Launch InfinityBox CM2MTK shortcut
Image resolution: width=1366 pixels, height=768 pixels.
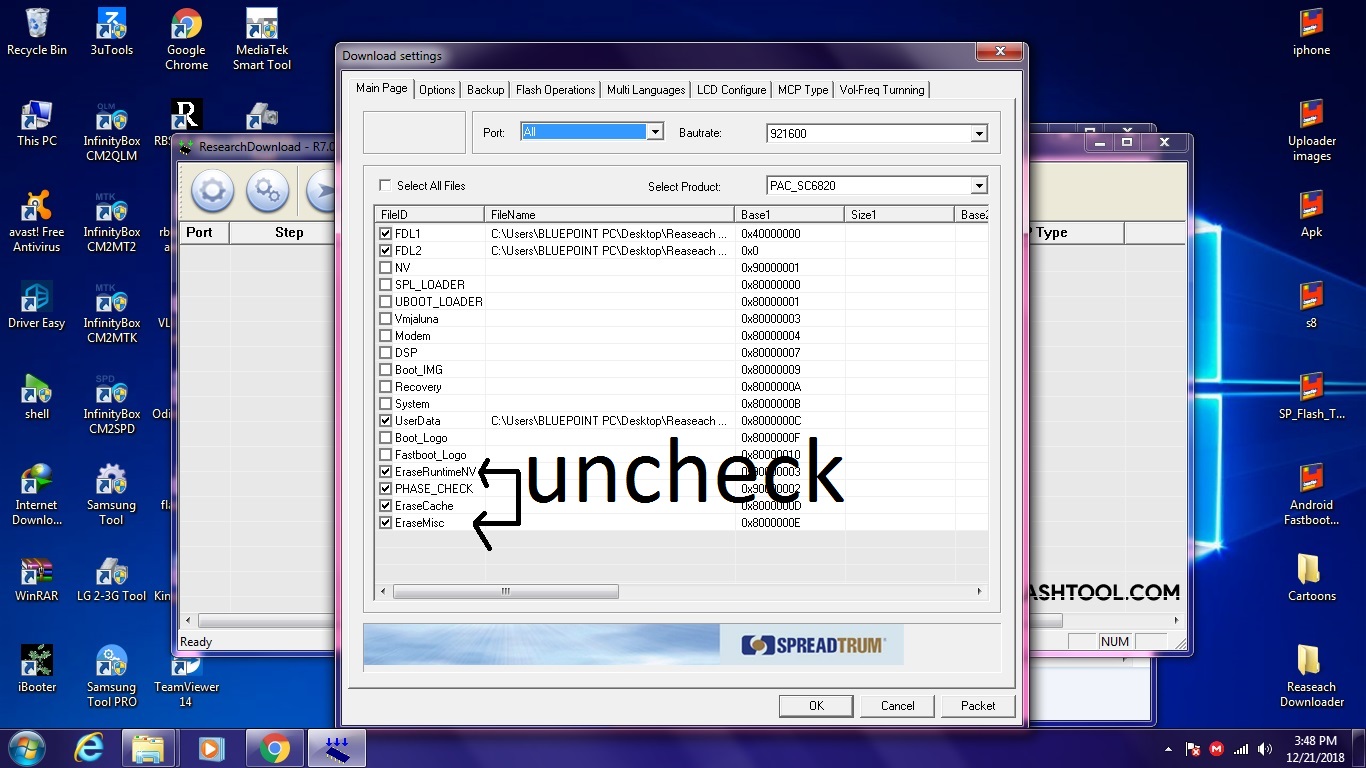point(111,312)
